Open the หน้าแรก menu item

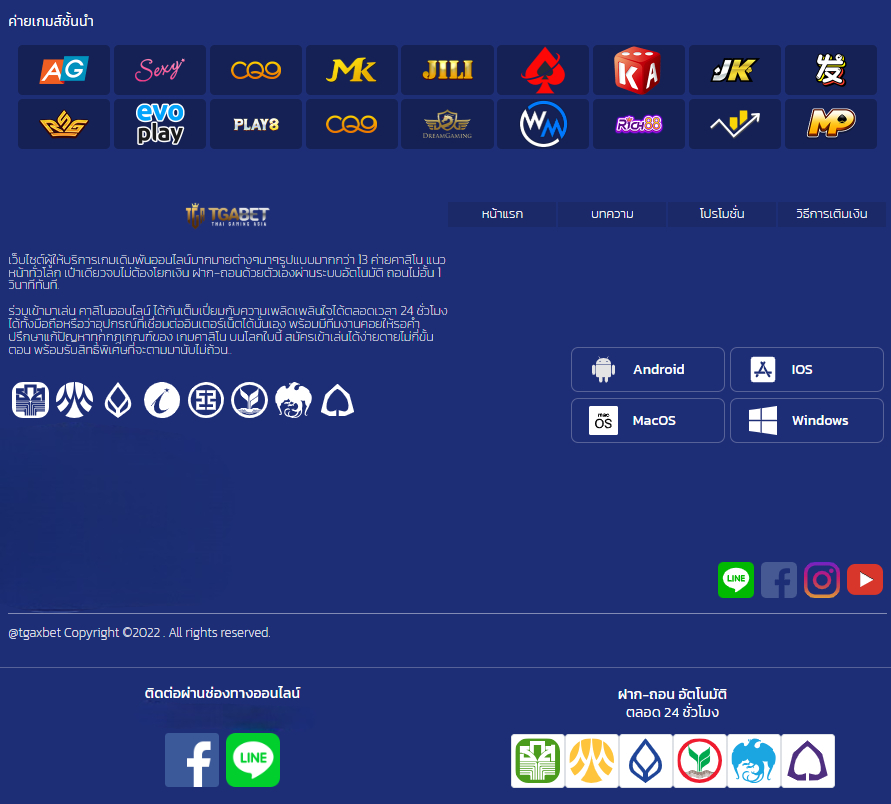(502, 214)
